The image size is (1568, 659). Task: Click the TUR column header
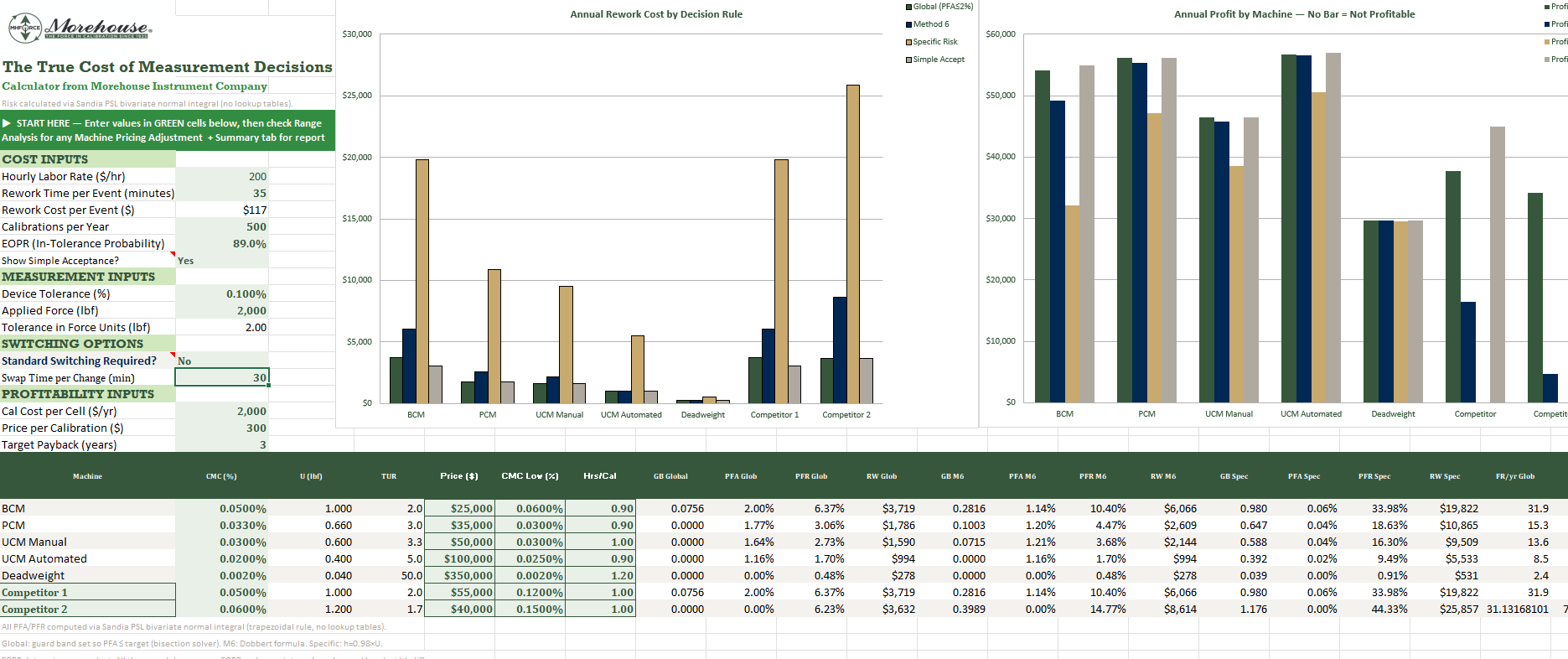coord(389,476)
